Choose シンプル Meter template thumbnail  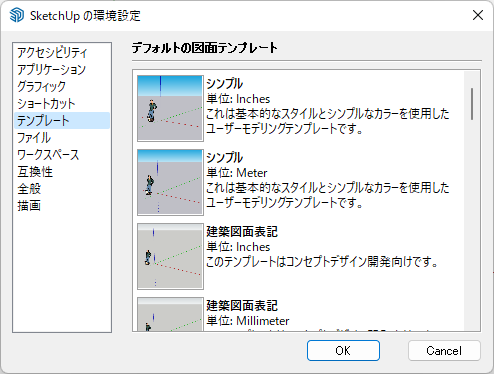[170, 182]
